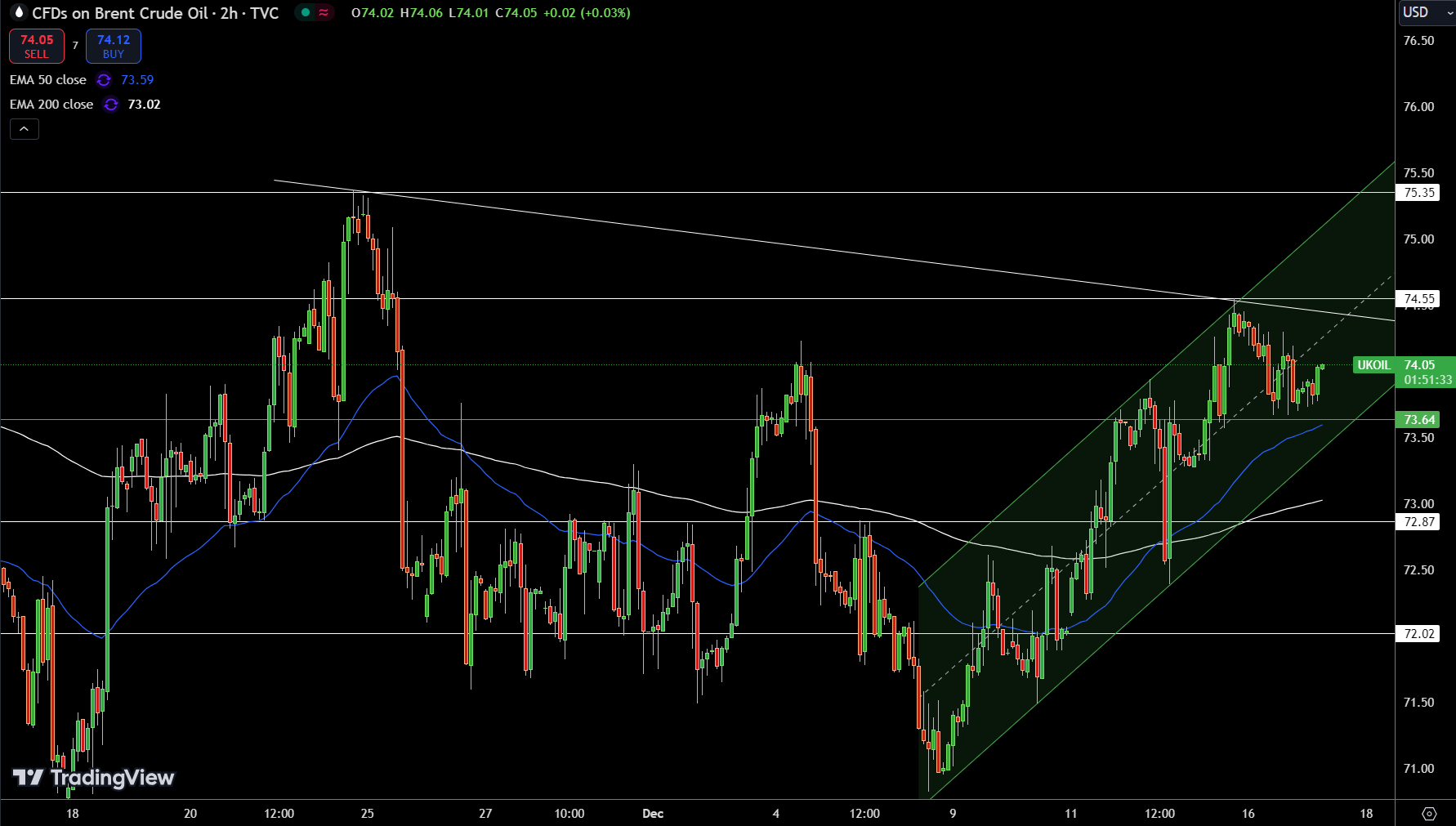Click the 76.00 level on price scale
1456x826 pixels.
(x=1418, y=107)
